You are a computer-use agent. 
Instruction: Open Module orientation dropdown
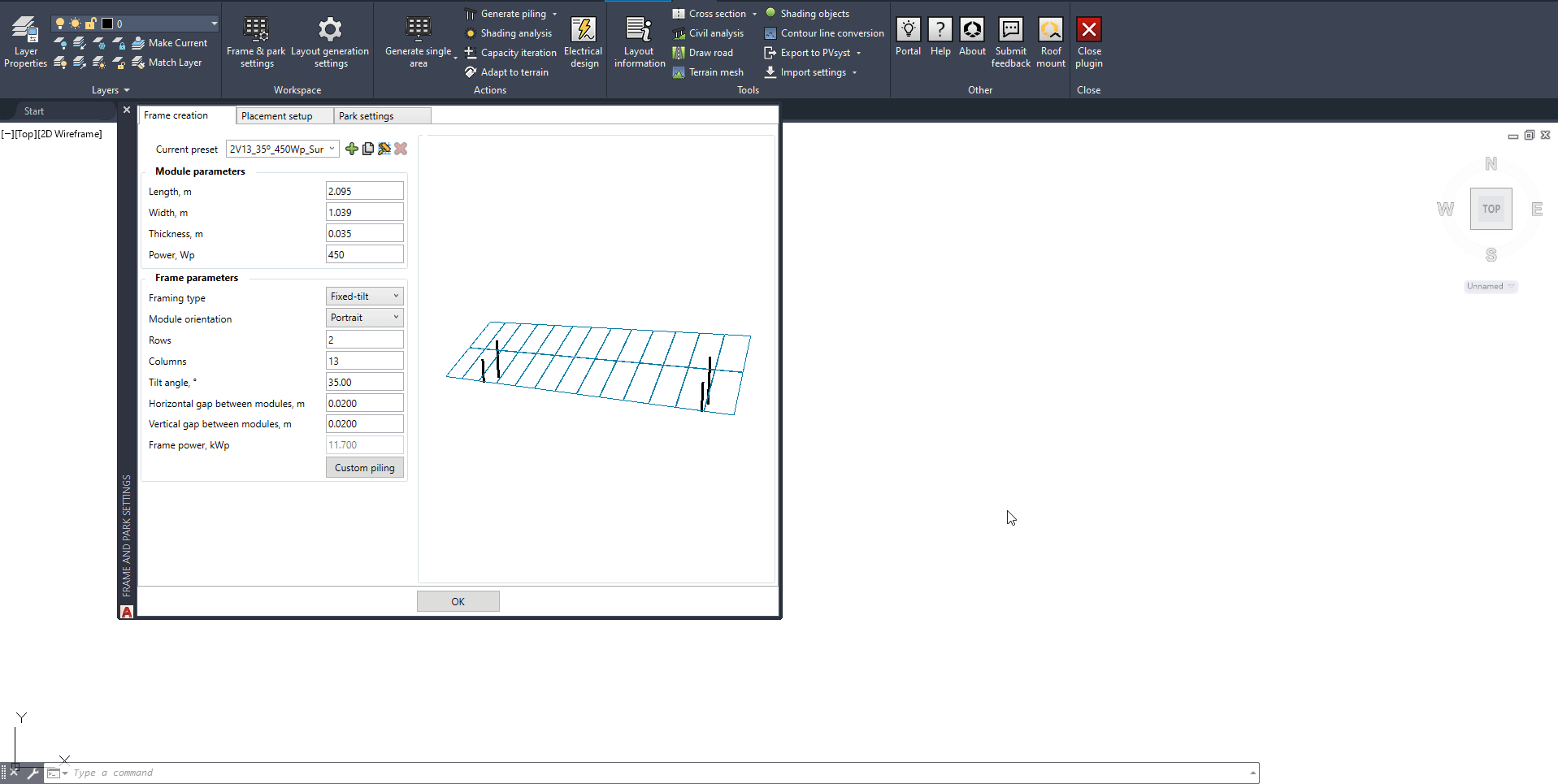click(x=365, y=318)
